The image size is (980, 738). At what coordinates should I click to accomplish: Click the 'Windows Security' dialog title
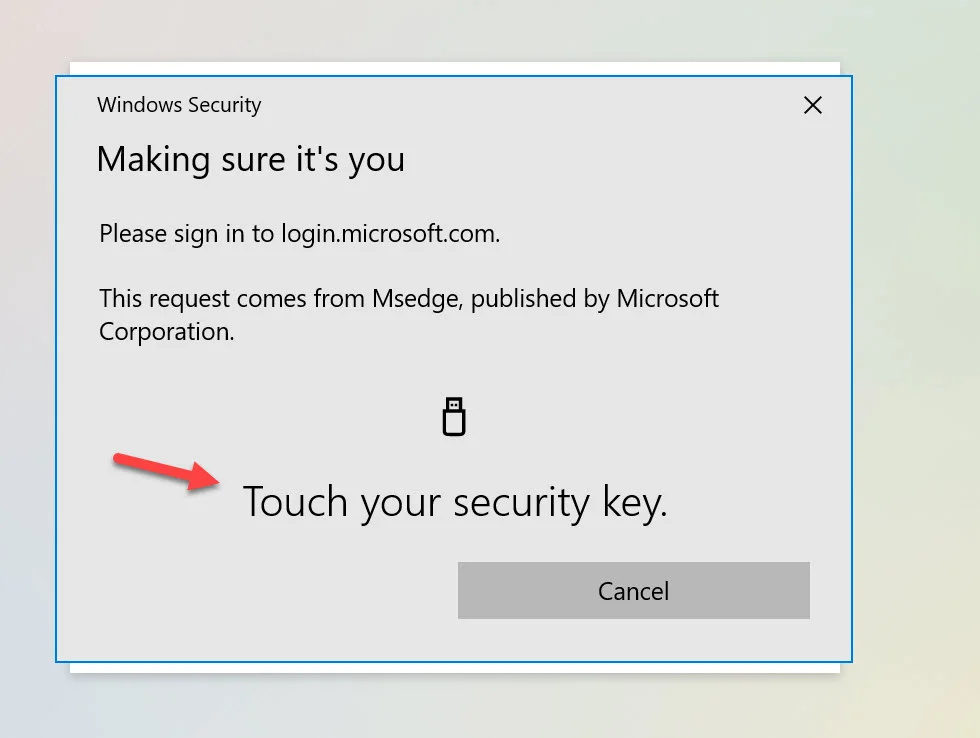click(x=179, y=105)
